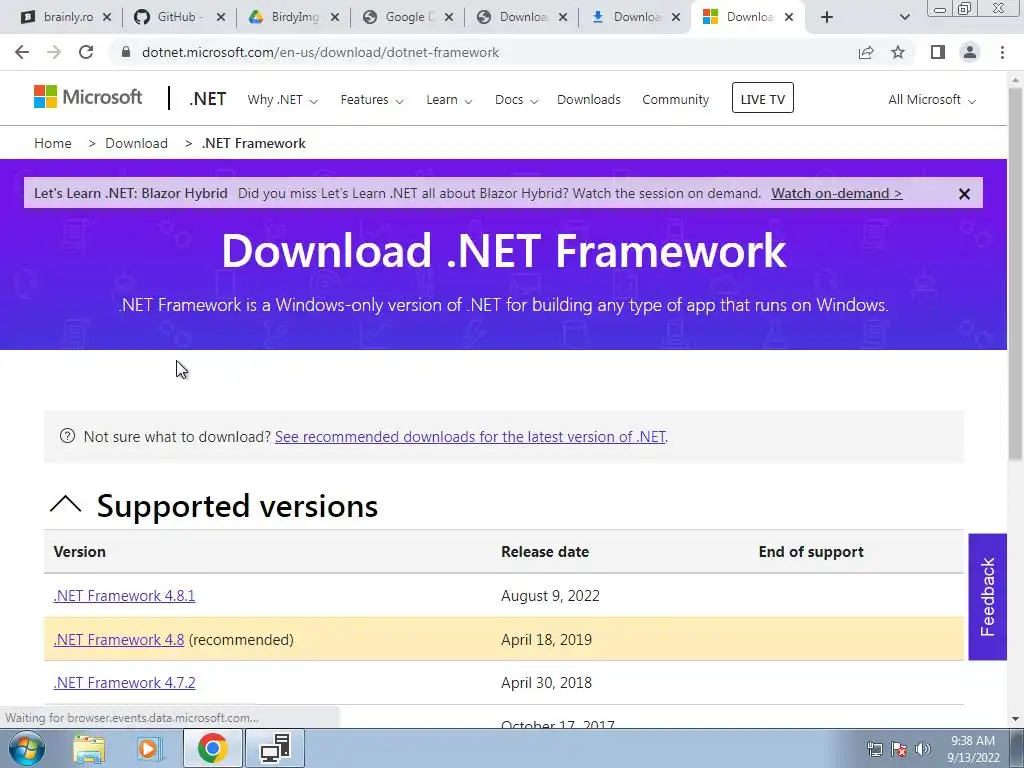Click the browser forward arrow
The image size is (1024, 768).
click(x=54, y=52)
